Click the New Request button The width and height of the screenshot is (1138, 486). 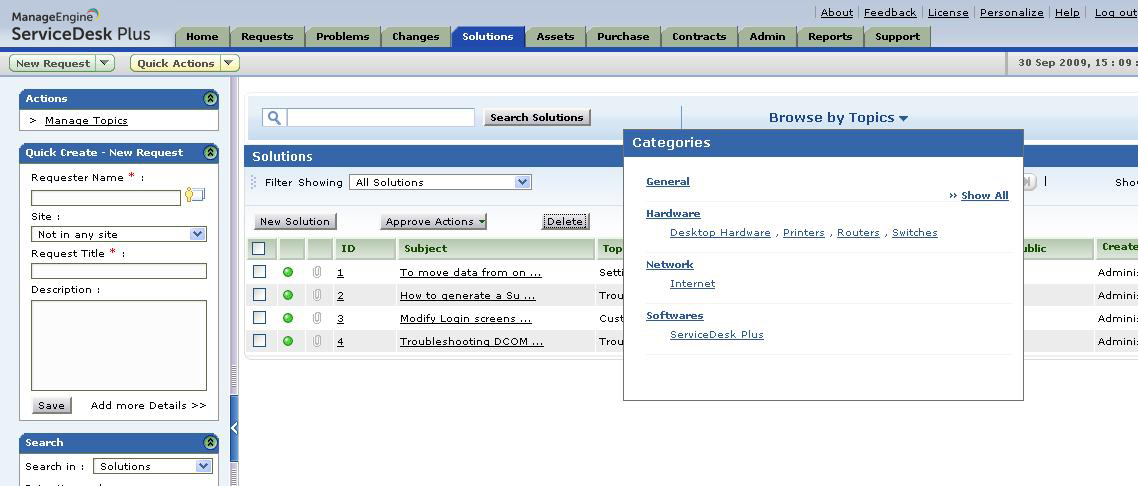[53, 63]
